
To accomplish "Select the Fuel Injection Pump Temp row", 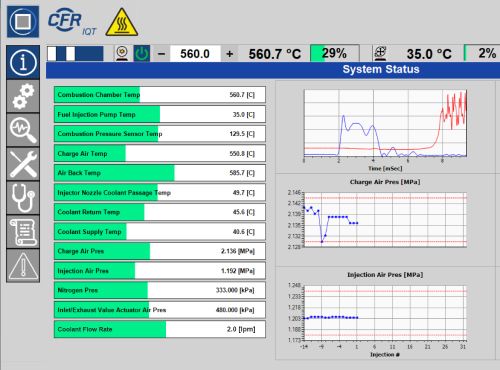I will tap(160, 114).
